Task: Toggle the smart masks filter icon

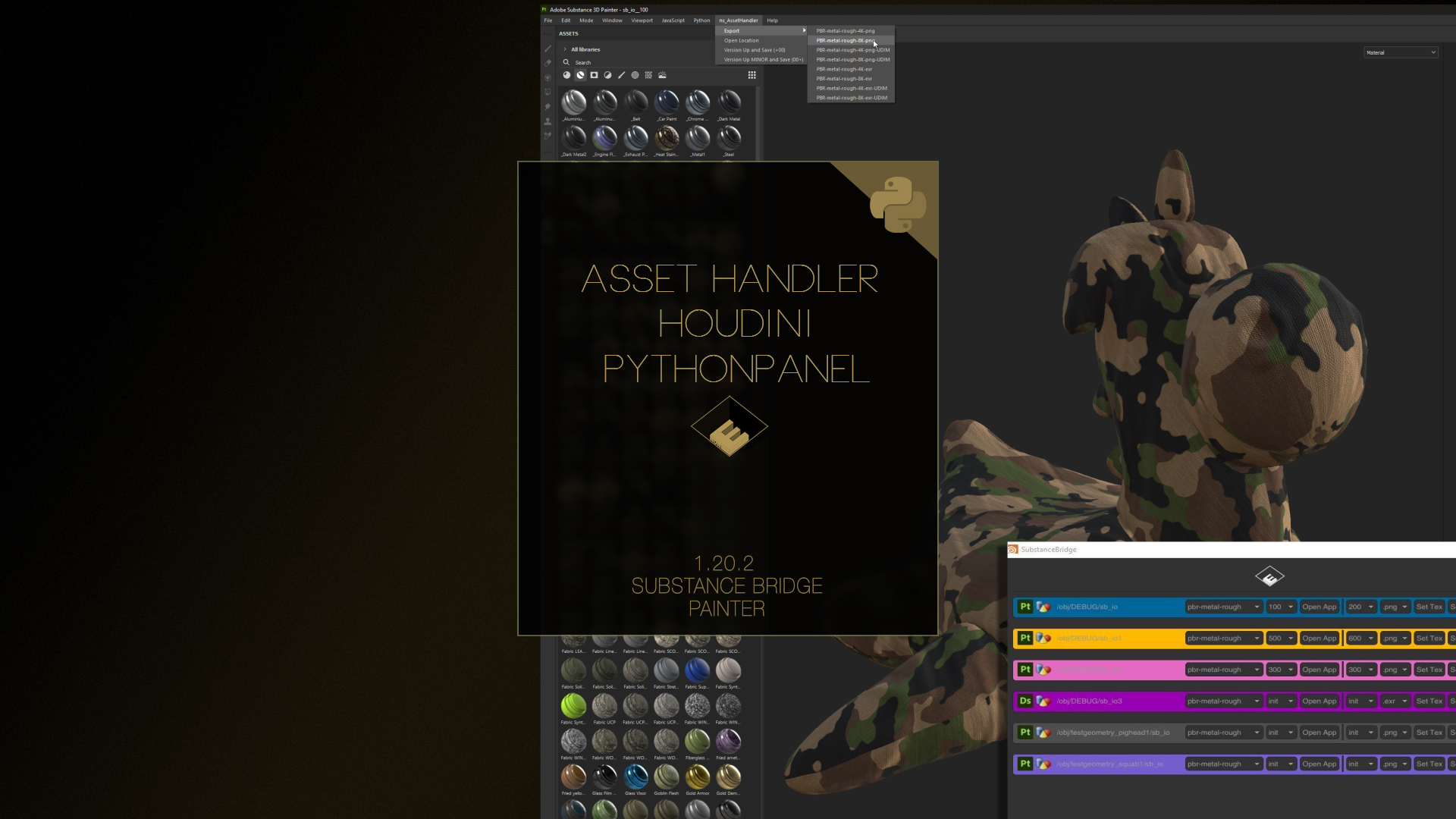Action: [x=595, y=75]
